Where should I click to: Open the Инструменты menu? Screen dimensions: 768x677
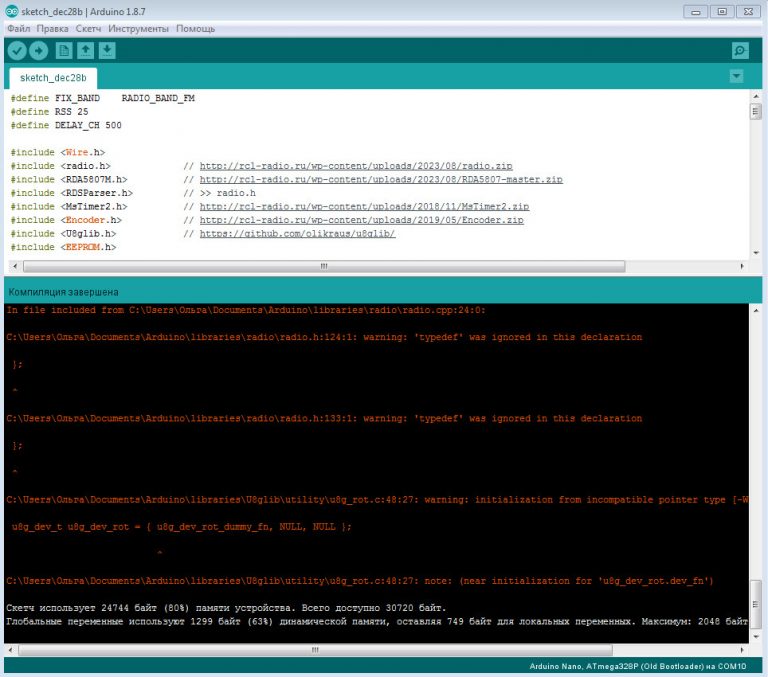(x=138, y=28)
